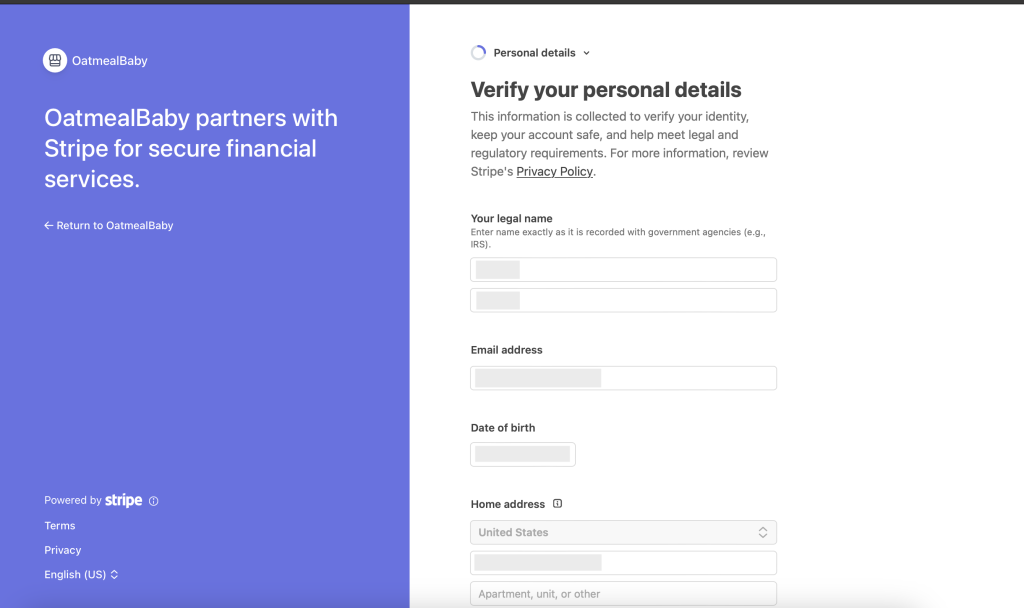Click the Personal details progress spinner icon
Screen dimensions: 1024x608
(479, 53)
